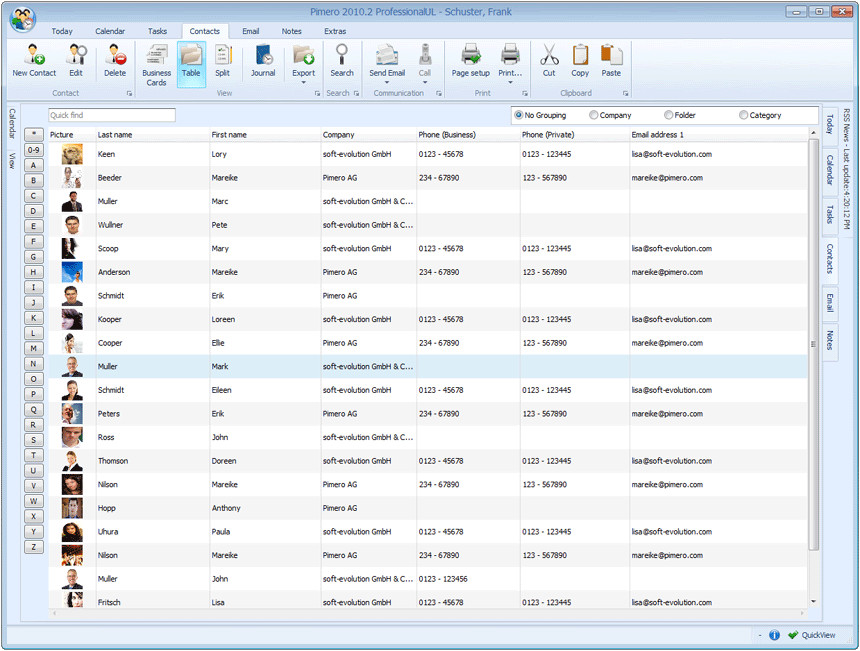
Task: Click the Call phone icon
Action: click(x=425, y=55)
